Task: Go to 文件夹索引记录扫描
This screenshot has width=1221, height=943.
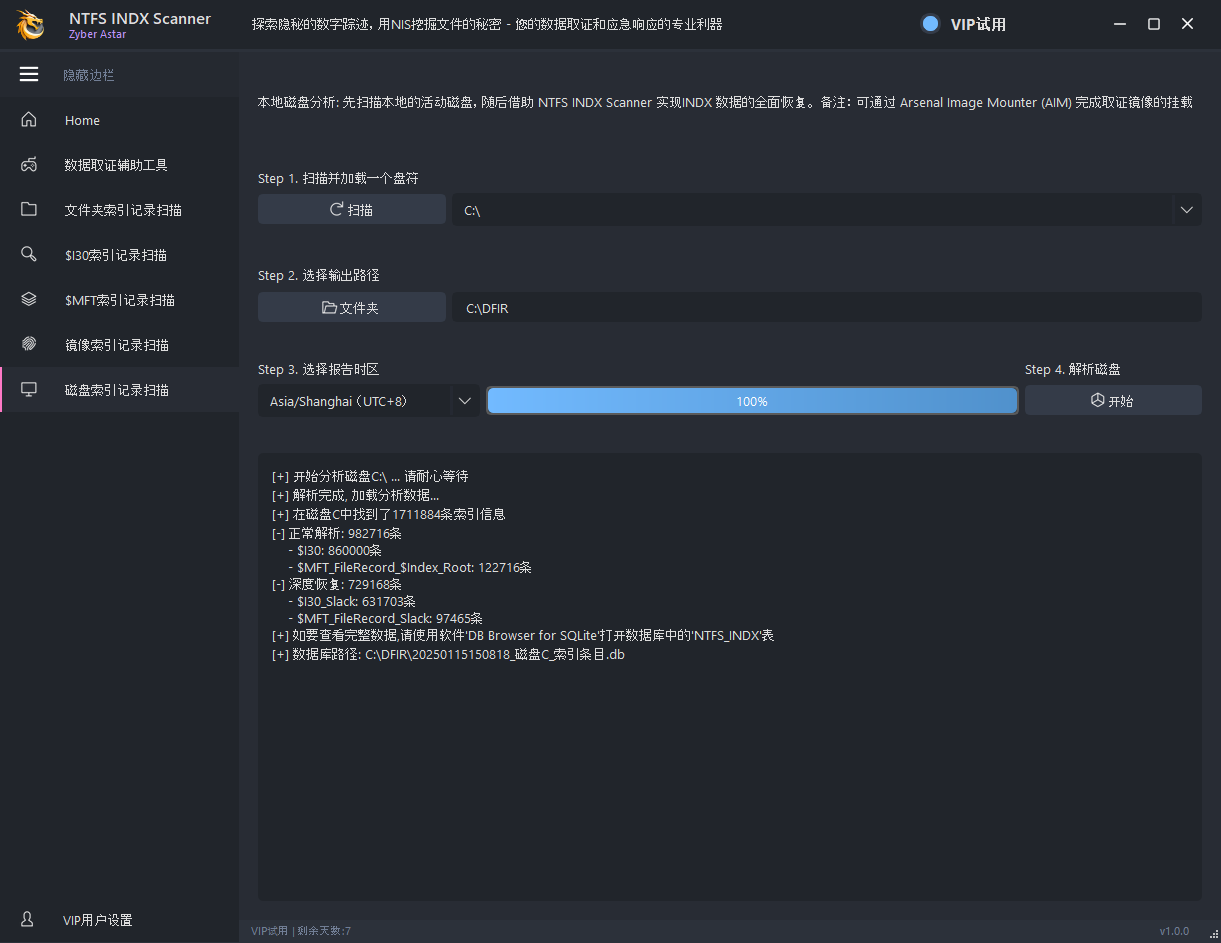Action: click(119, 210)
